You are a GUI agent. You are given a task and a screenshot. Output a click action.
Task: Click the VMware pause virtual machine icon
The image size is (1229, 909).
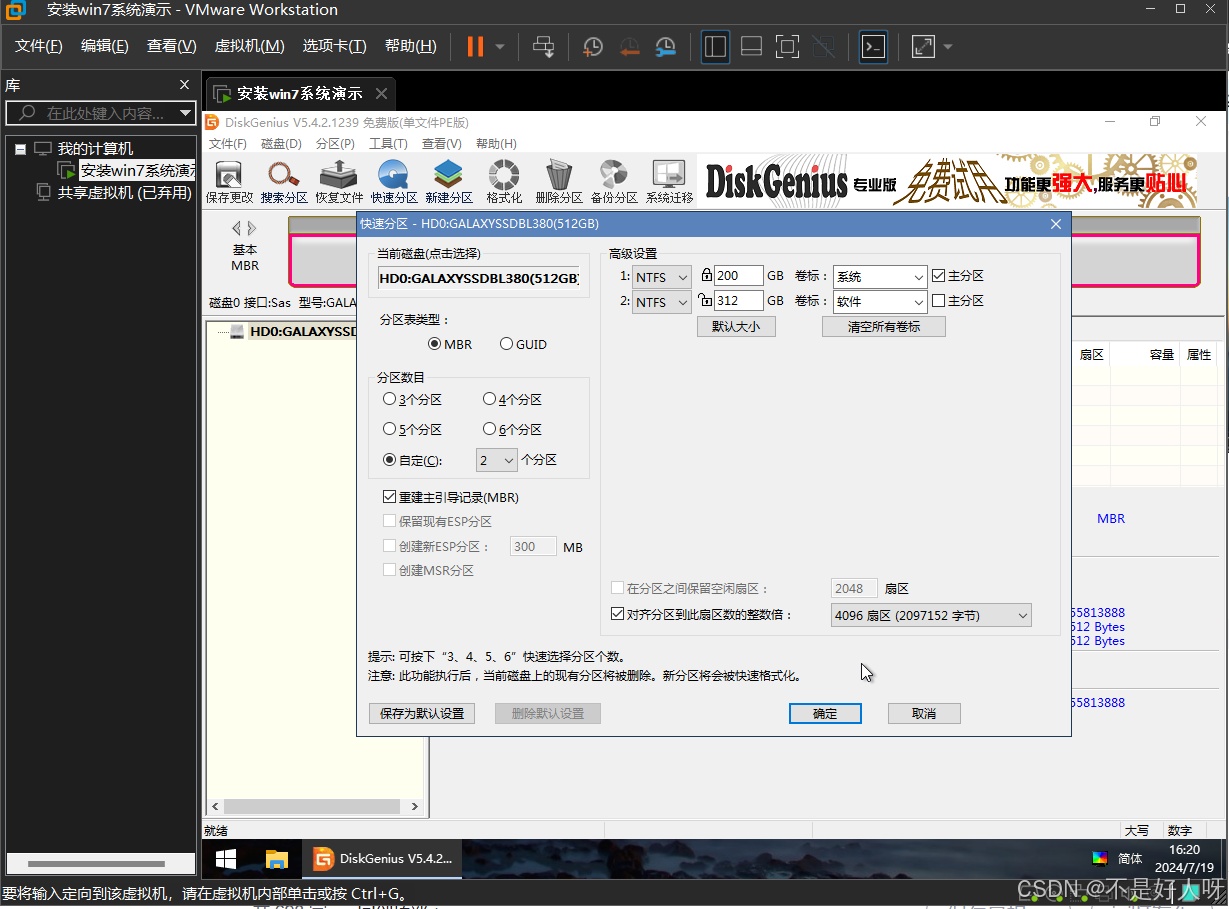pyautogui.click(x=475, y=46)
